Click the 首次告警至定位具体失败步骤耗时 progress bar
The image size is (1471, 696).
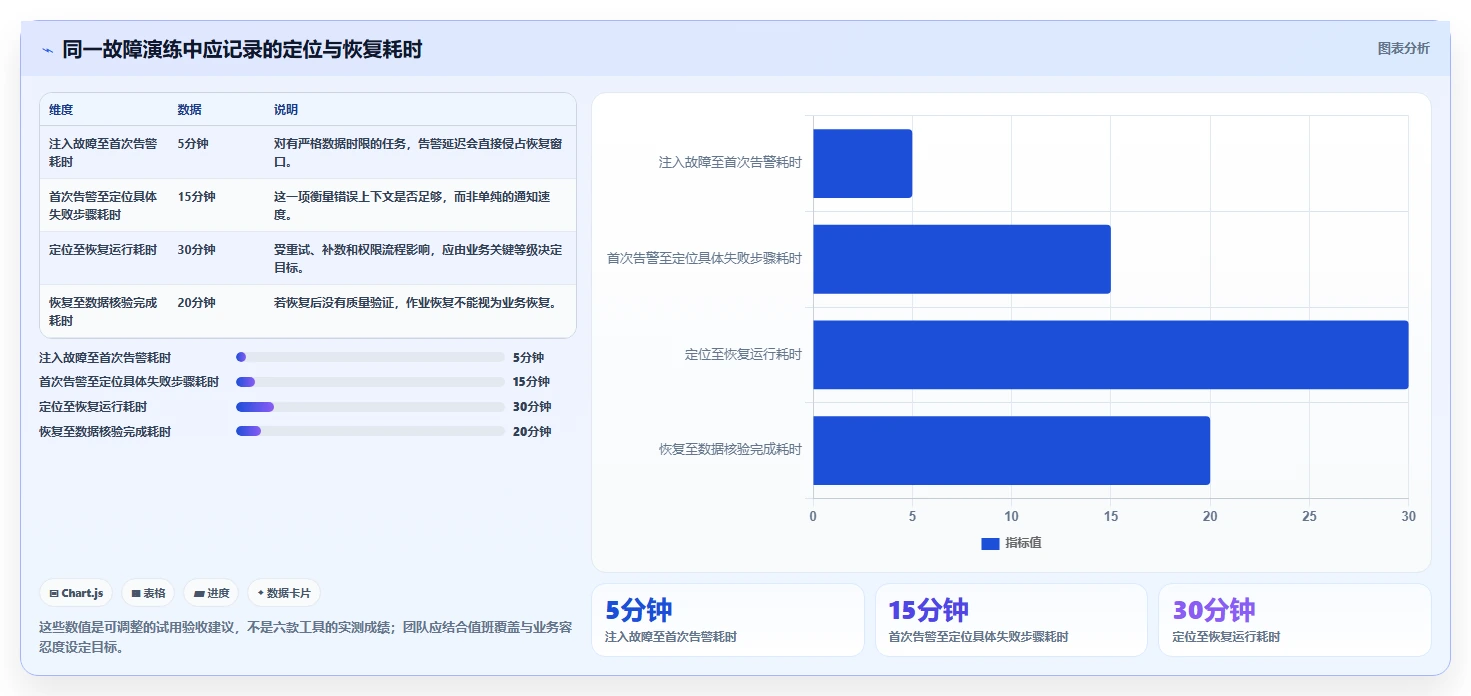(370, 382)
